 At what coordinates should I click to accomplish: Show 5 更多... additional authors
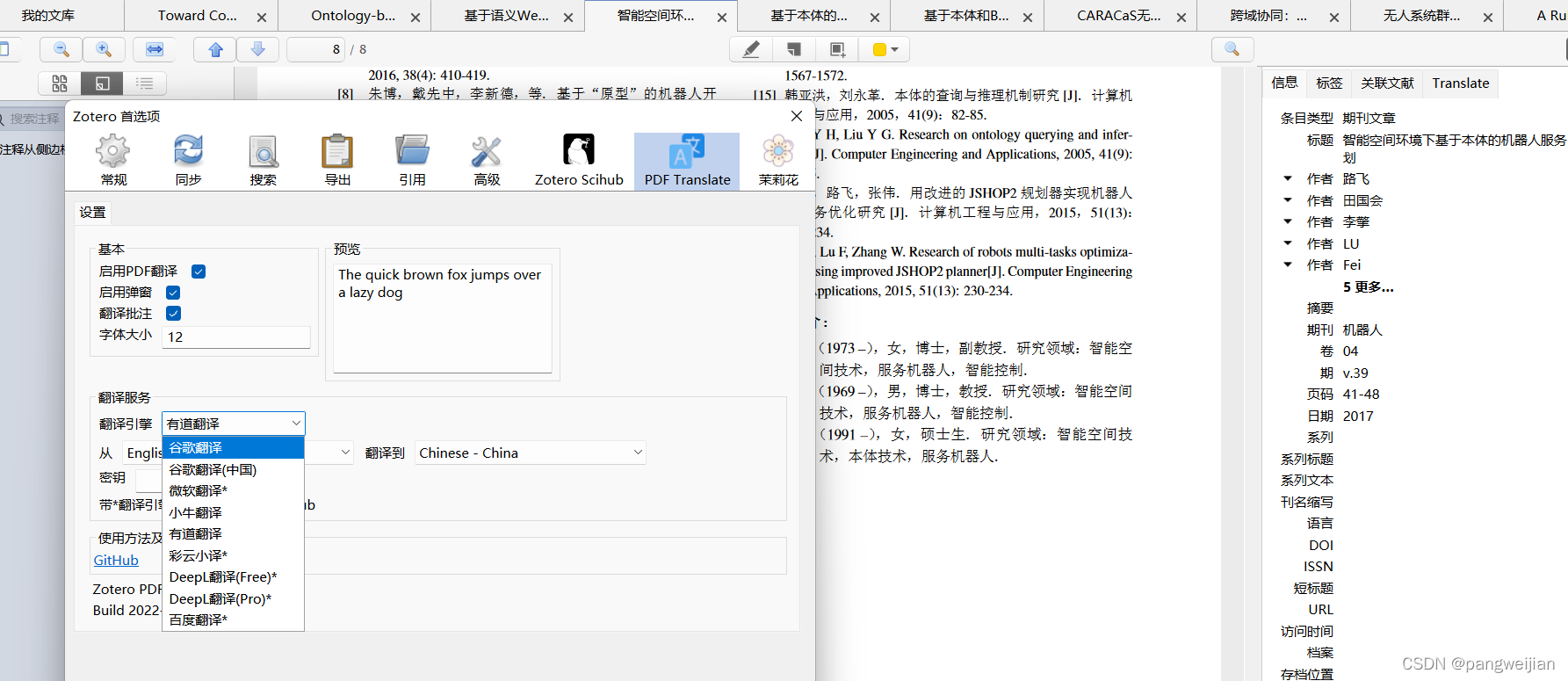pyautogui.click(x=1368, y=286)
